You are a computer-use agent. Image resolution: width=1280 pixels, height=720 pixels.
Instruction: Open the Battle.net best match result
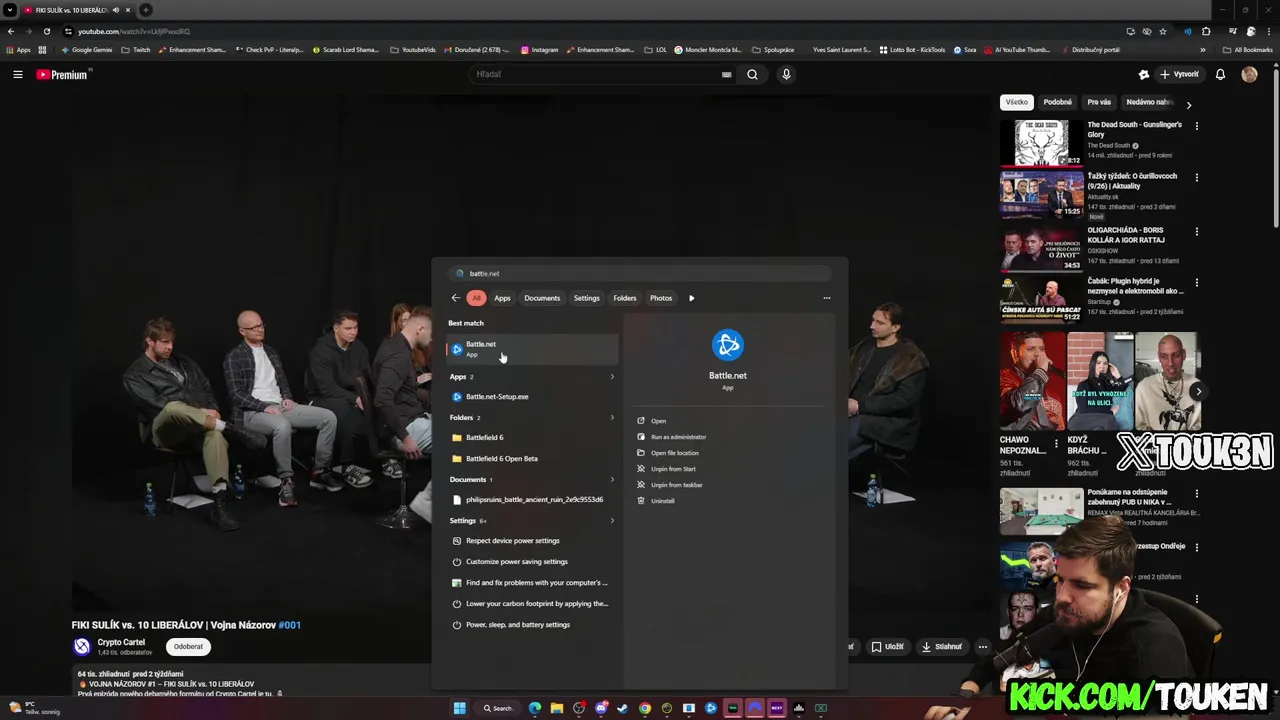pyautogui.click(x=531, y=349)
